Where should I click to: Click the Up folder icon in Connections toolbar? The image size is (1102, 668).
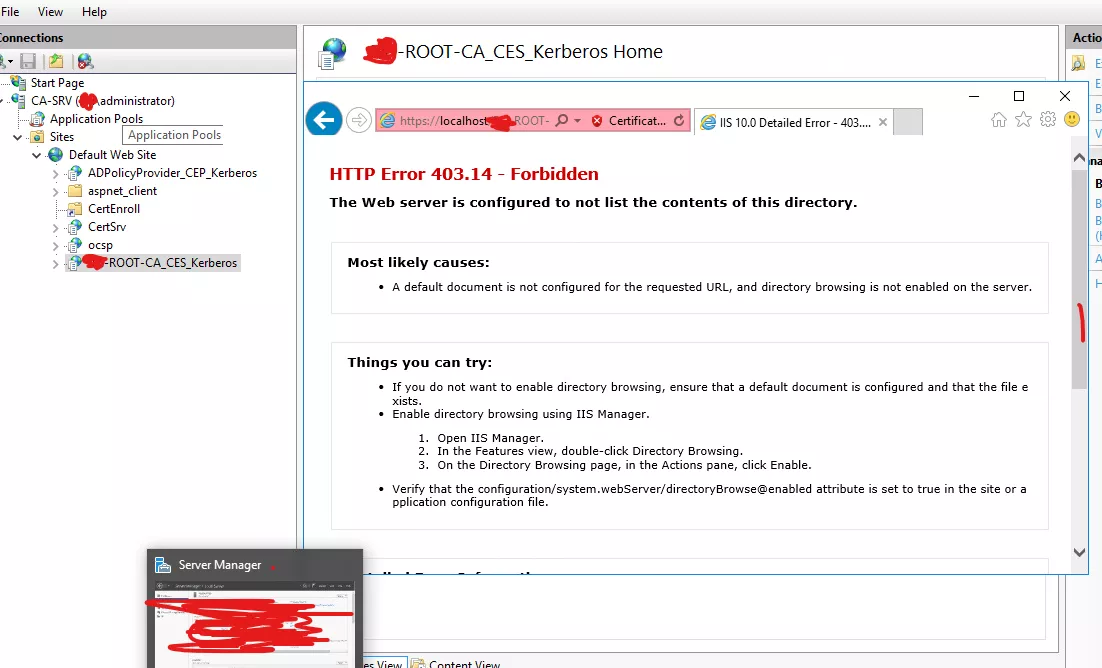(x=56, y=62)
